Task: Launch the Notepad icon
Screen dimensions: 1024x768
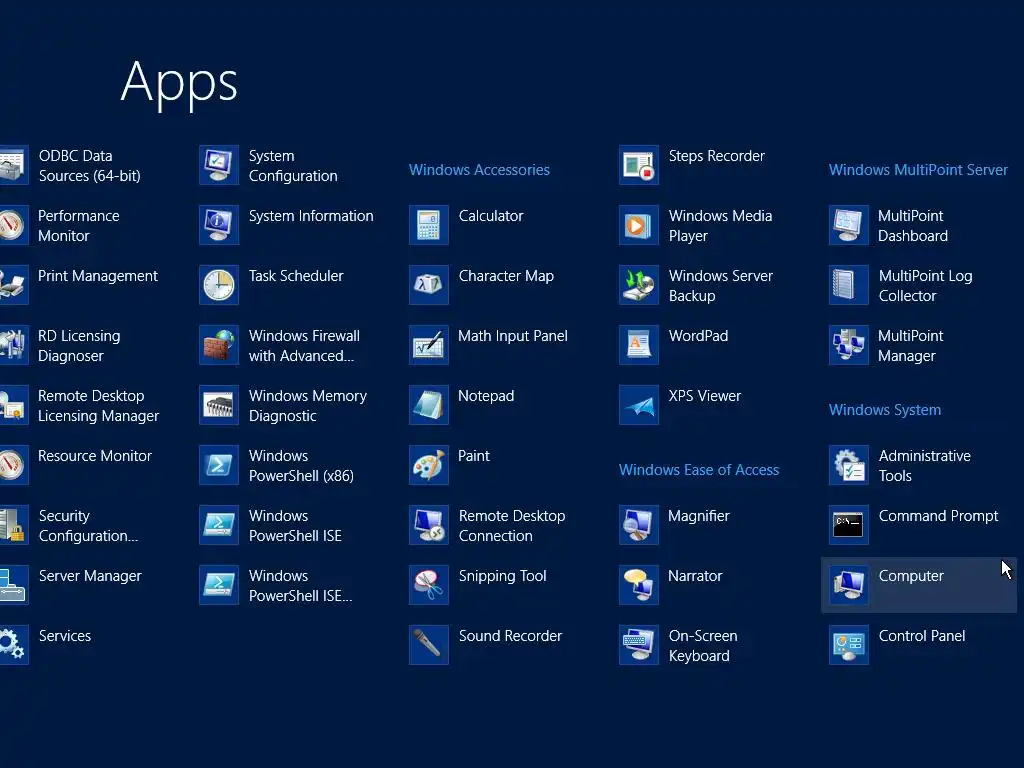Action: pos(428,405)
